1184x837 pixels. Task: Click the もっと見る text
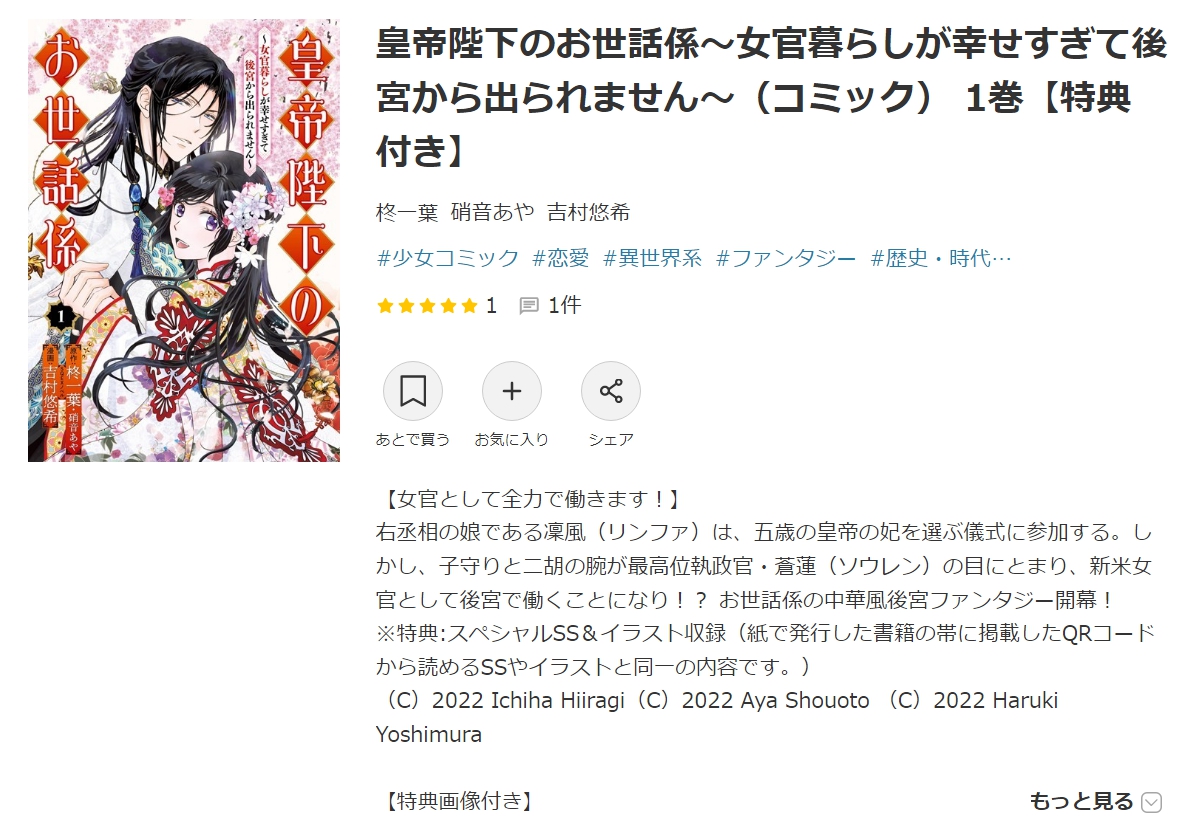(1081, 801)
